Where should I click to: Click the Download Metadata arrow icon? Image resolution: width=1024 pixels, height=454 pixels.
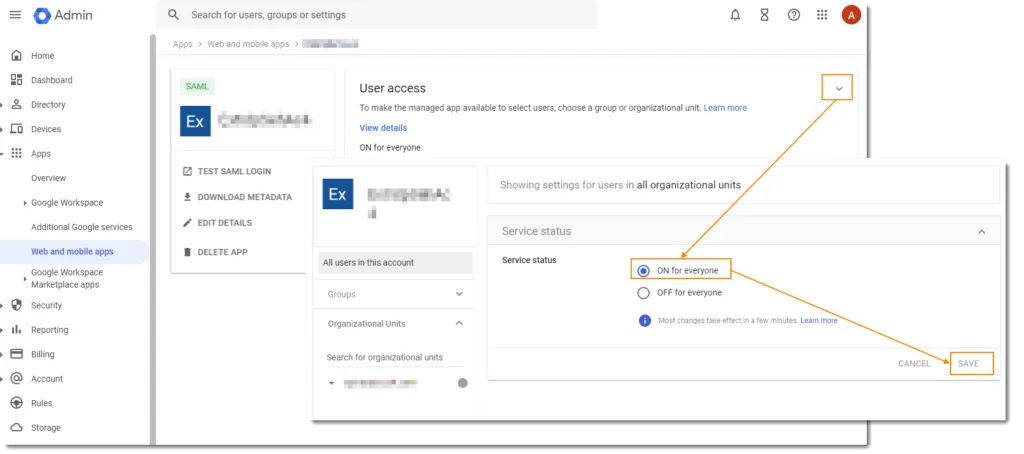tap(187, 197)
